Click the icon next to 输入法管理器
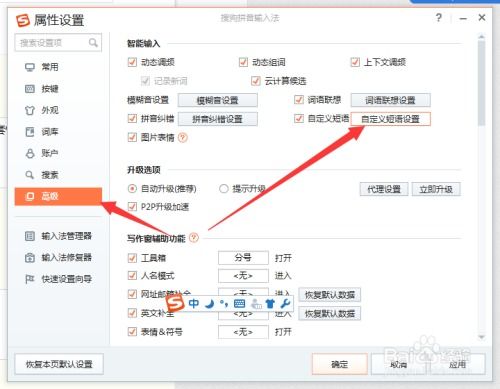The height and width of the screenshot is (389, 500). tap(30, 236)
